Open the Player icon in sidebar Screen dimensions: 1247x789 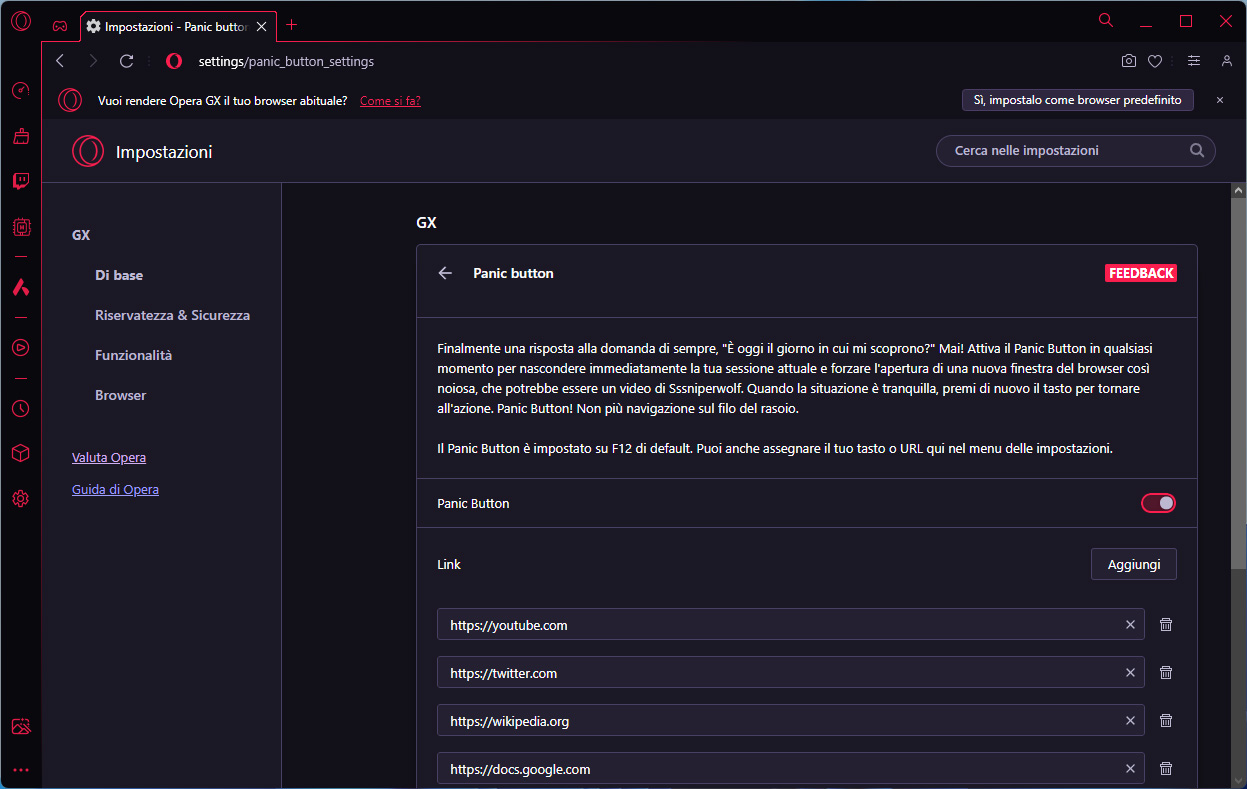(x=21, y=348)
